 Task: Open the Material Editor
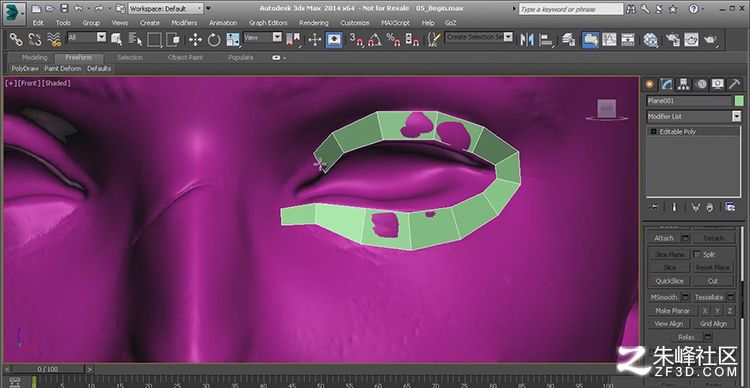pos(650,40)
